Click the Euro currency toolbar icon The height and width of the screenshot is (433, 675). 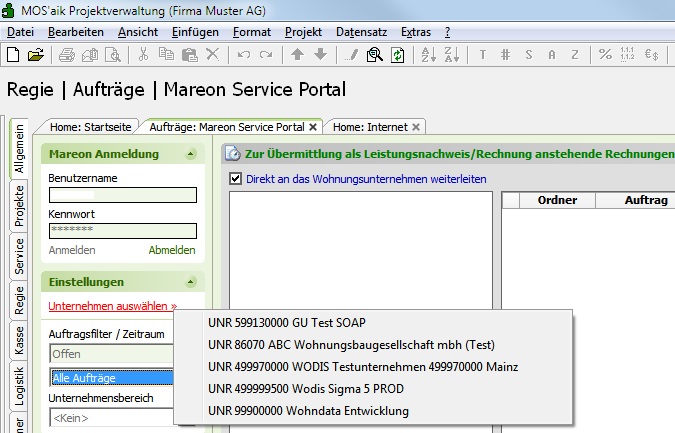point(651,55)
